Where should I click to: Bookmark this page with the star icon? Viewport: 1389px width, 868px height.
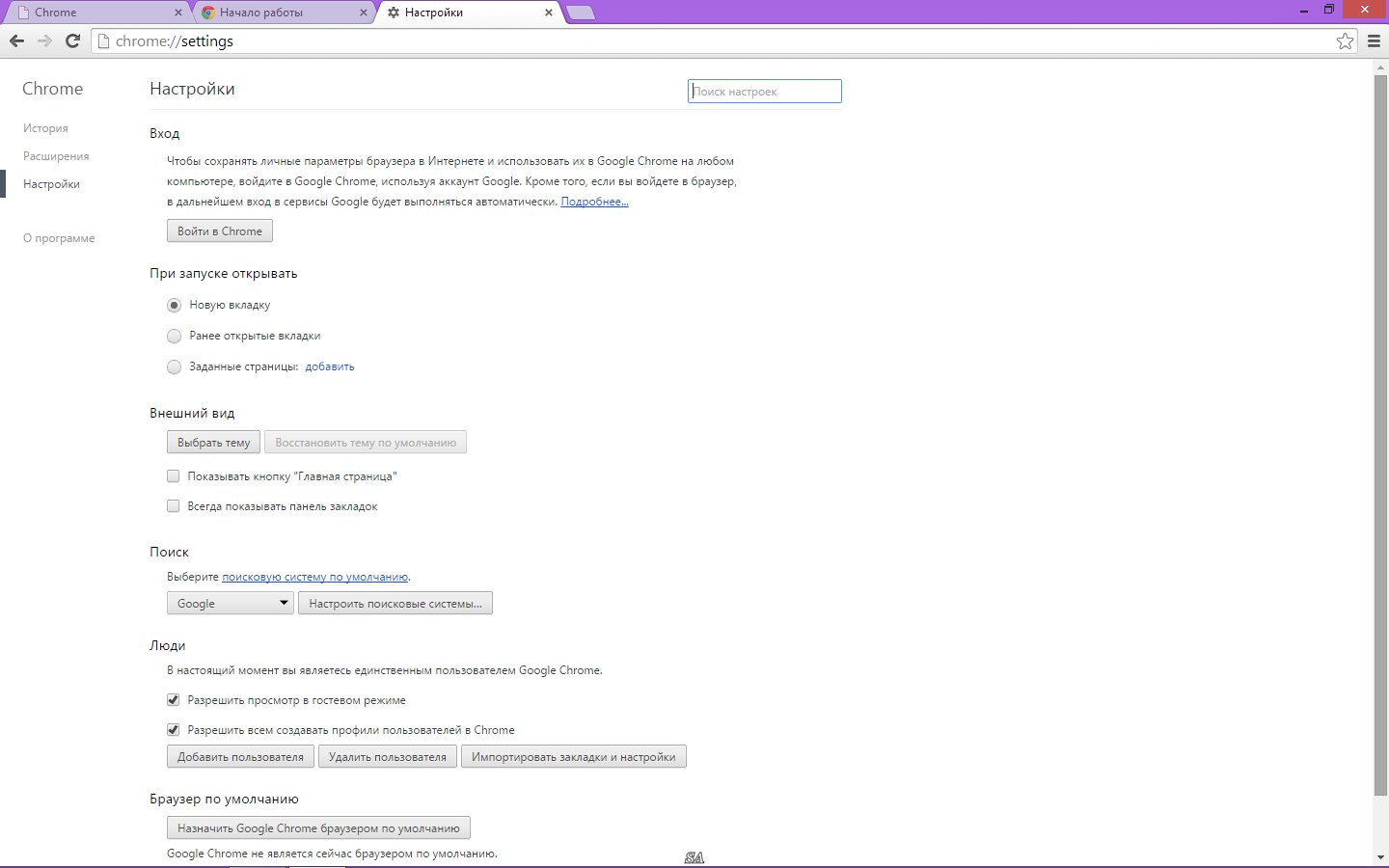pos(1345,41)
